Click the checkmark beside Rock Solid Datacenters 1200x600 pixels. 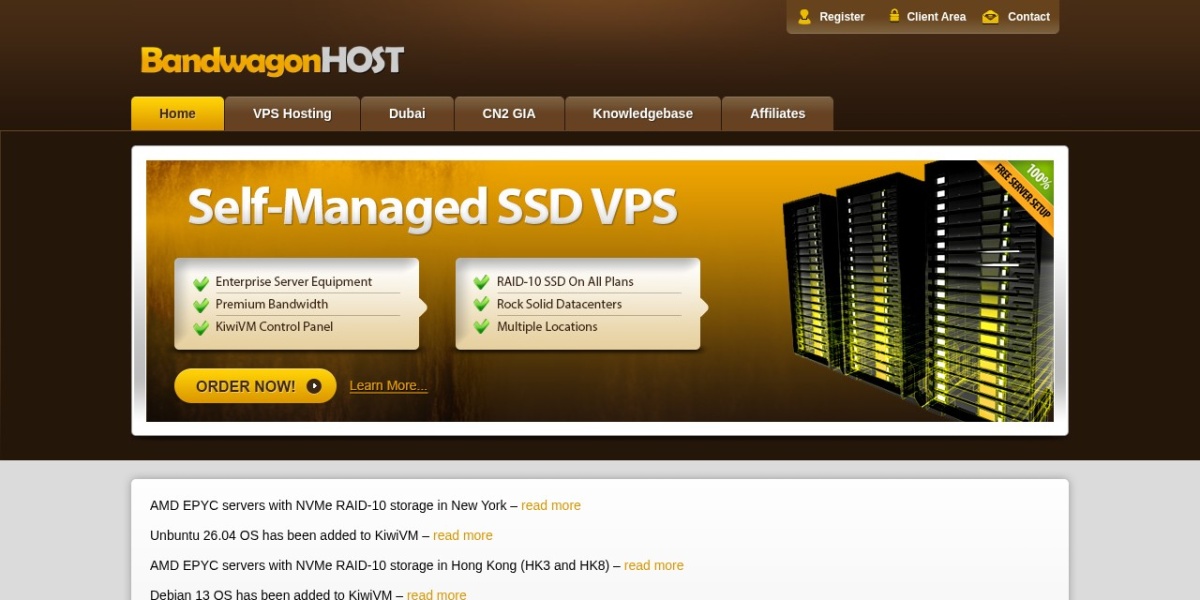482,305
